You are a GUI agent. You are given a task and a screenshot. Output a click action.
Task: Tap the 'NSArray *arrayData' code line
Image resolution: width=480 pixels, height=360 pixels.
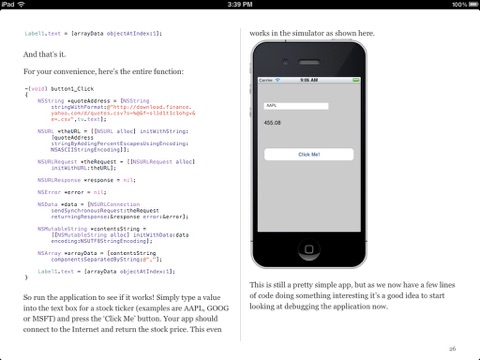(x=97, y=253)
